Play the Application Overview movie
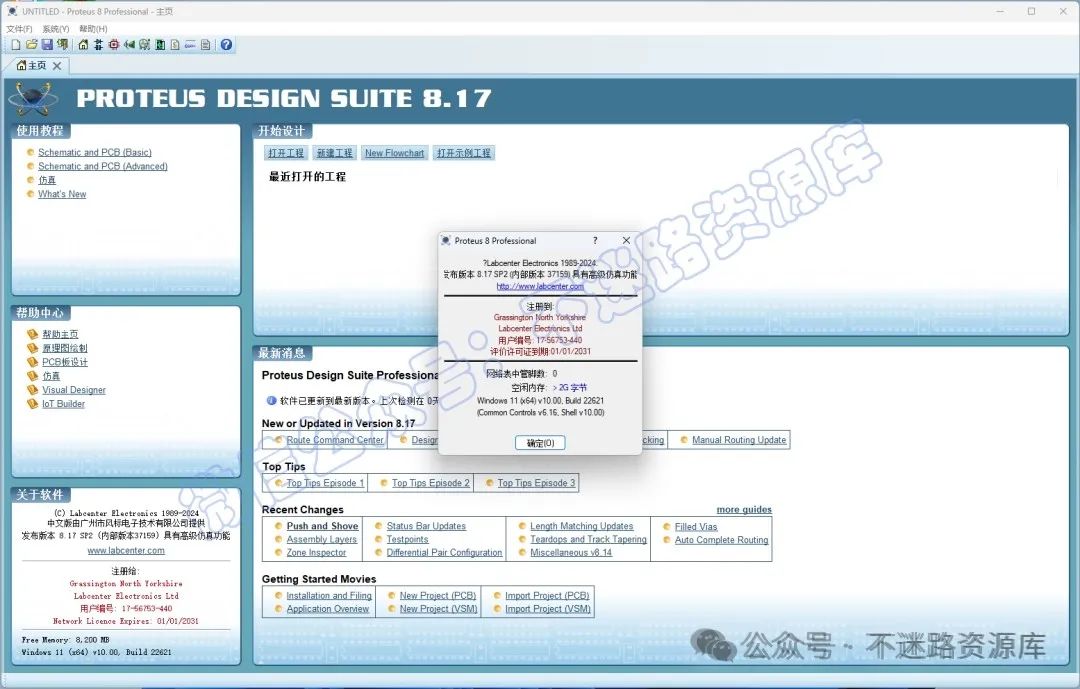The image size is (1080, 689). pos(328,609)
